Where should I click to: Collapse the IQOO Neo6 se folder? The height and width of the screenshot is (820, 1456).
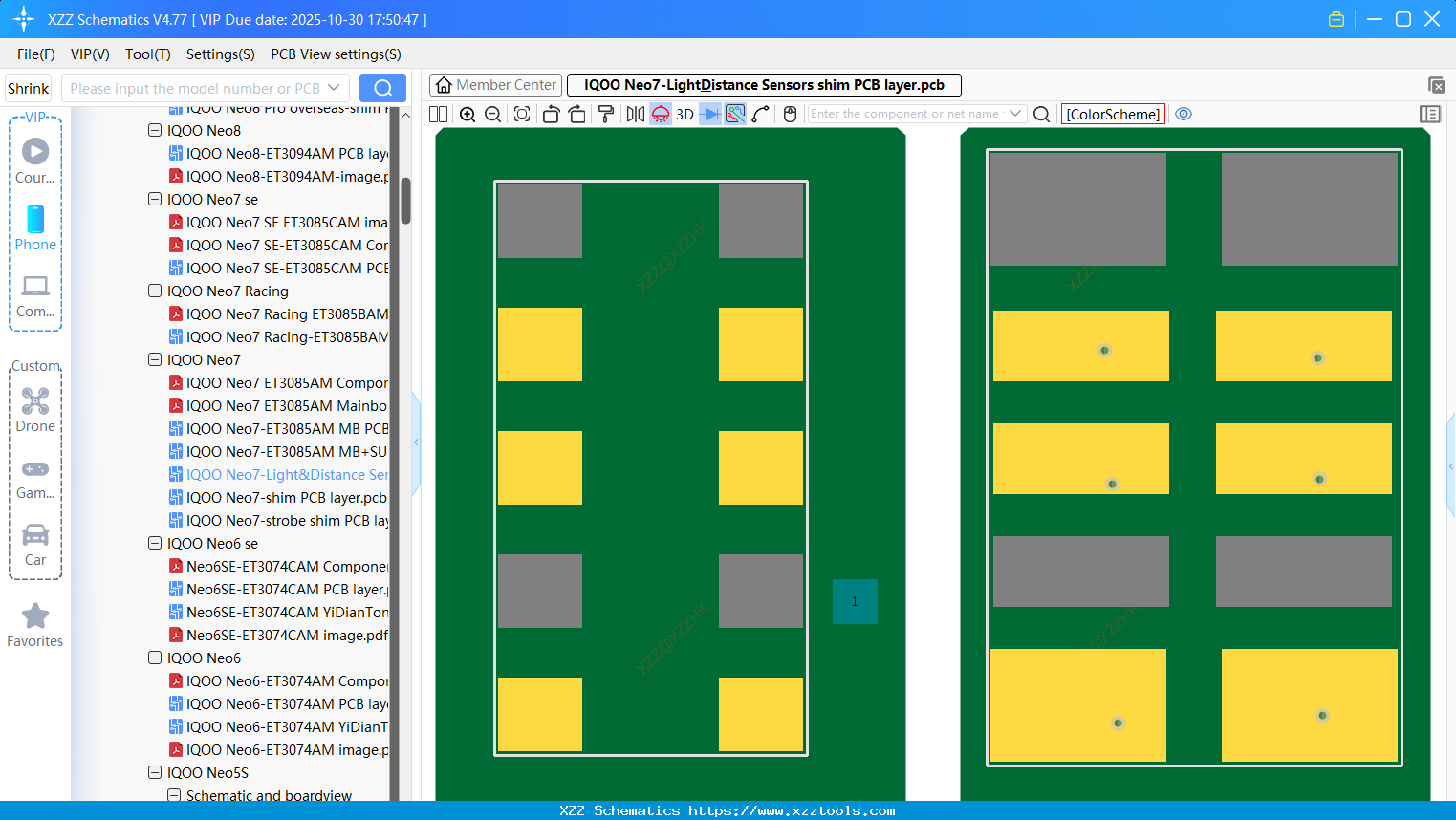coord(155,543)
